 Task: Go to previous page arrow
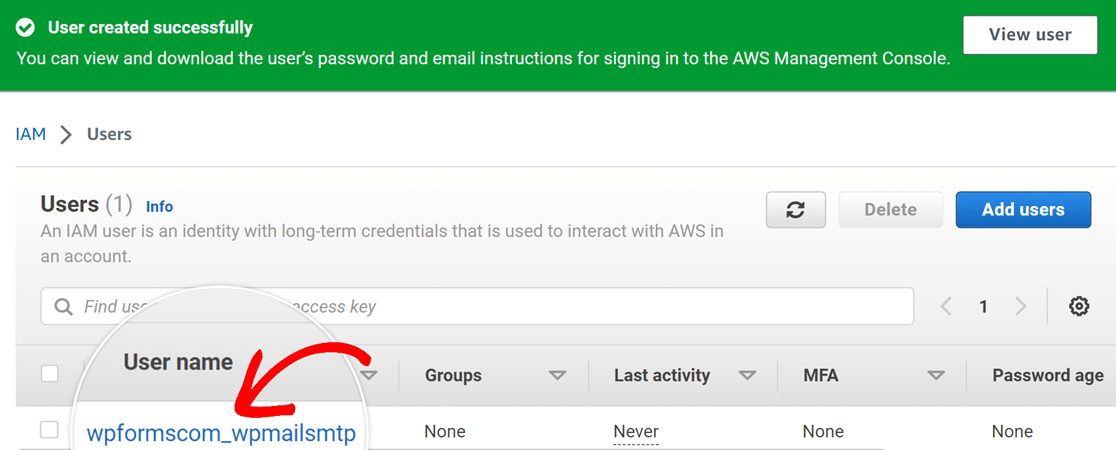[x=946, y=306]
